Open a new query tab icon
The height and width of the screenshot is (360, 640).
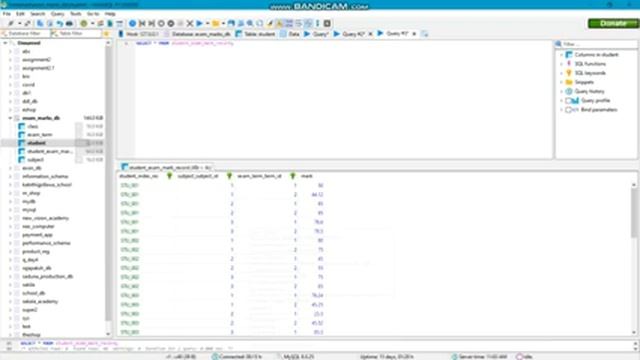[424, 34]
